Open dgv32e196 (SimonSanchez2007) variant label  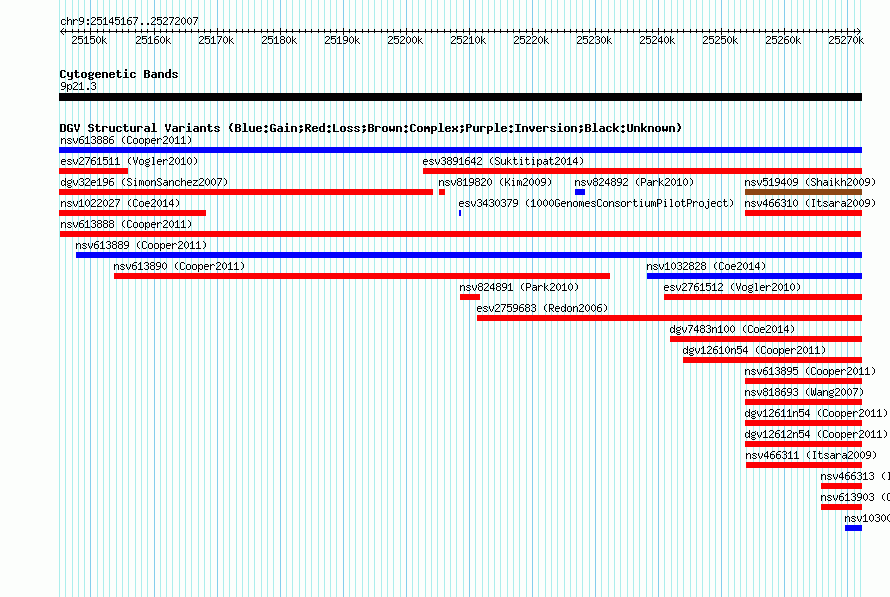click(x=144, y=182)
